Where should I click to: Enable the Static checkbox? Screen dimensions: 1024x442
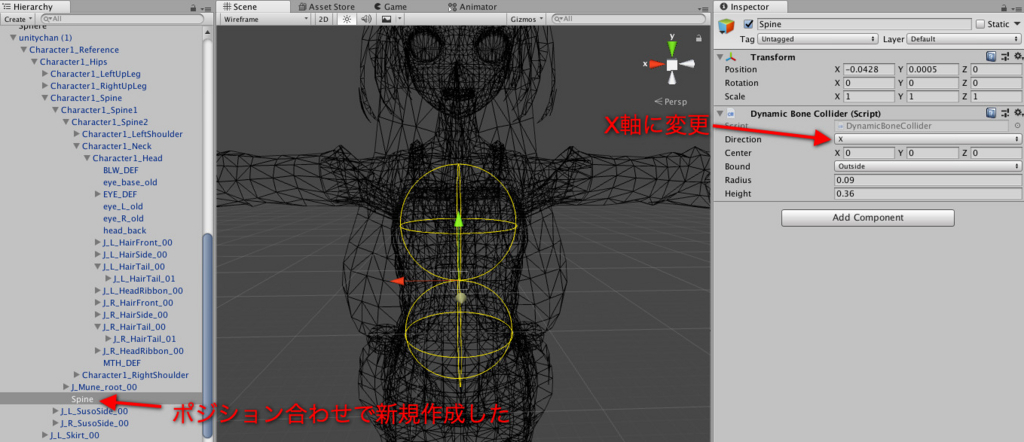(980, 24)
